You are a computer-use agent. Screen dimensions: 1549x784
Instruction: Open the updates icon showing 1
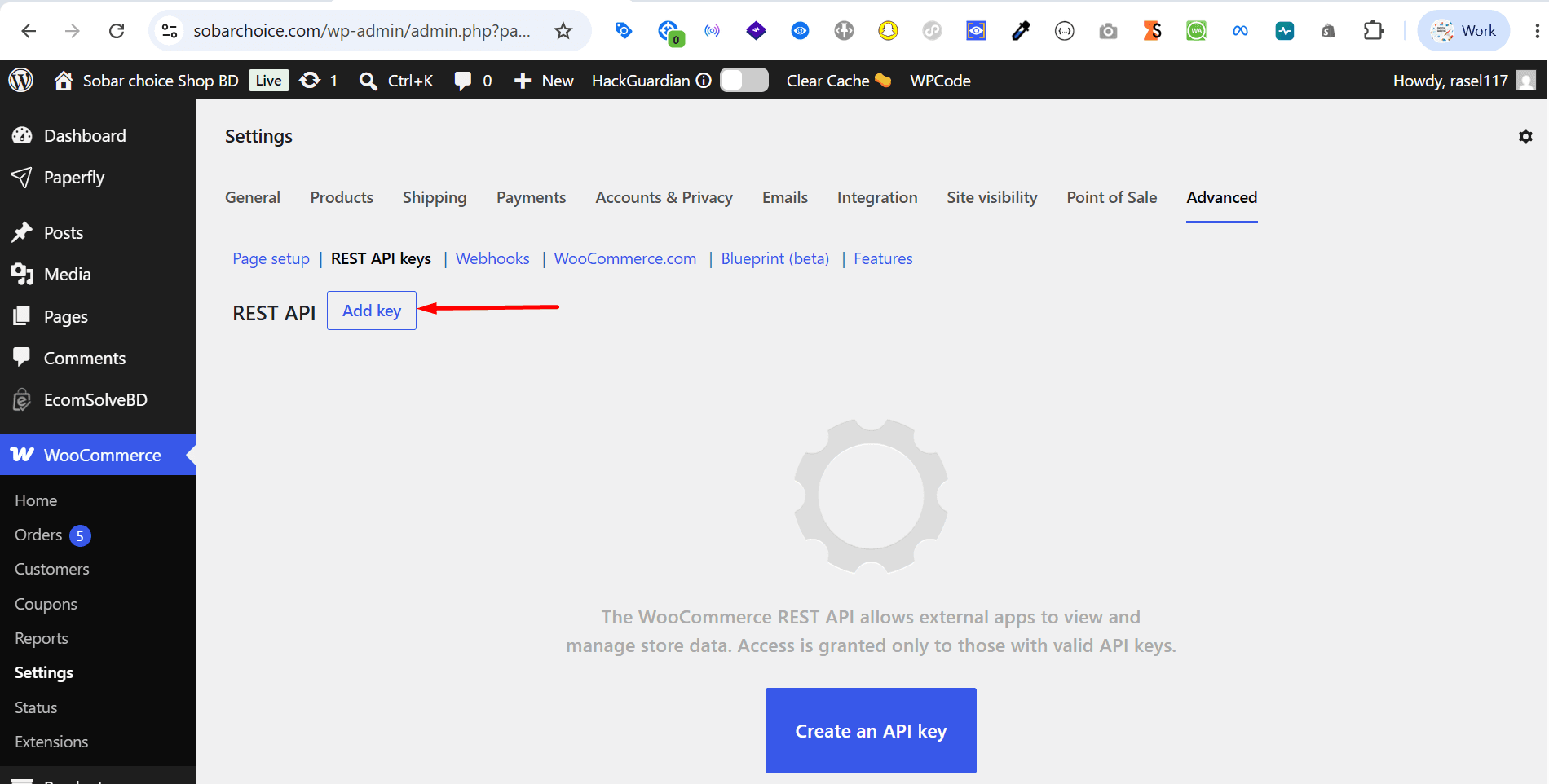pyautogui.click(x=319, y=81)
